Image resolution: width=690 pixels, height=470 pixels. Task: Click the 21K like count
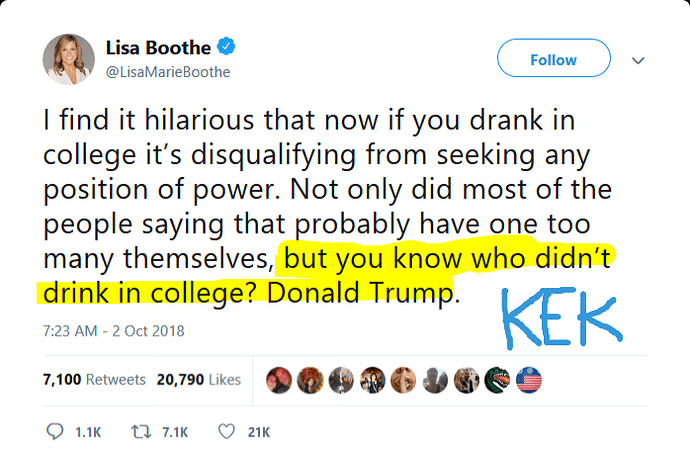tap(259, 433)
